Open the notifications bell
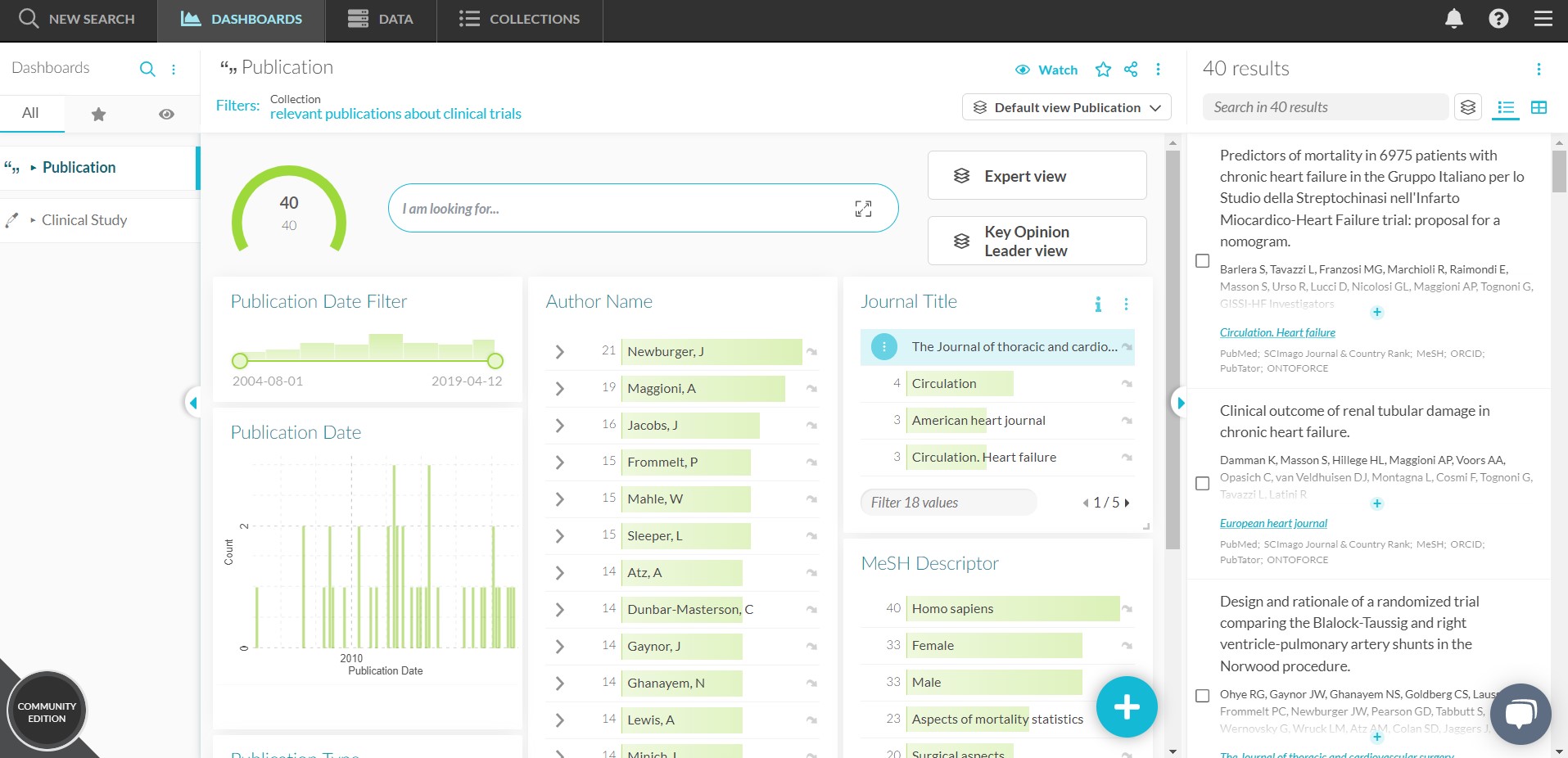 (x=1453, y=19)
